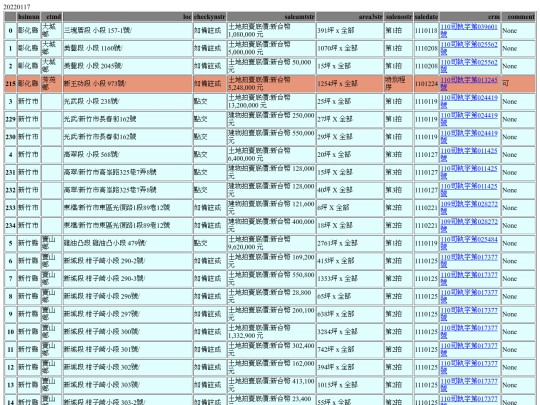Click the hsinun column header

pyautogui.click(x=29, y=17)
